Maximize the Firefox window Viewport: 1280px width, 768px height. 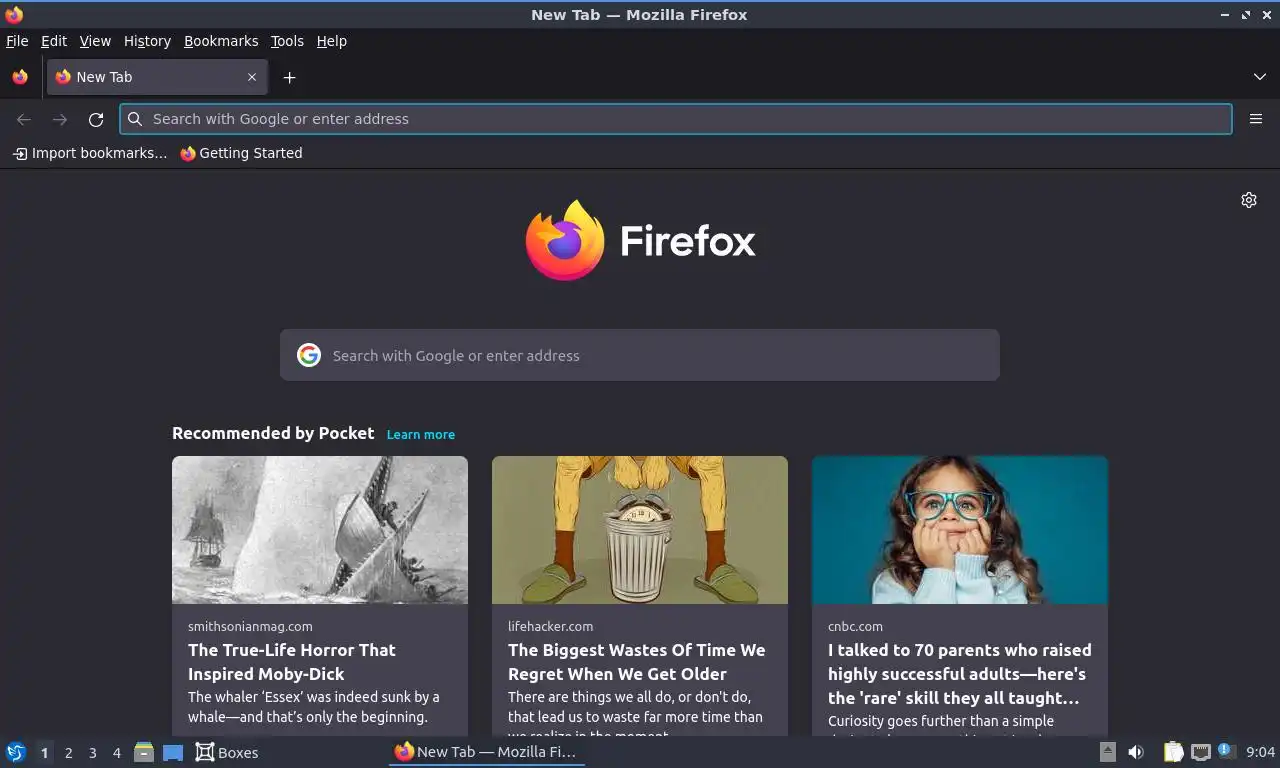(x=1246, y=15)
